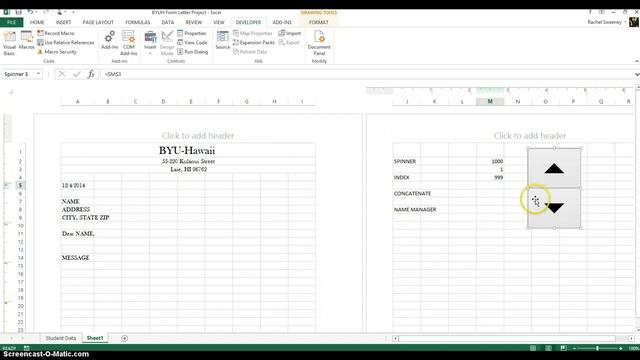
Task: Select the Sheet1 tab
Action: tap(95, 338)
